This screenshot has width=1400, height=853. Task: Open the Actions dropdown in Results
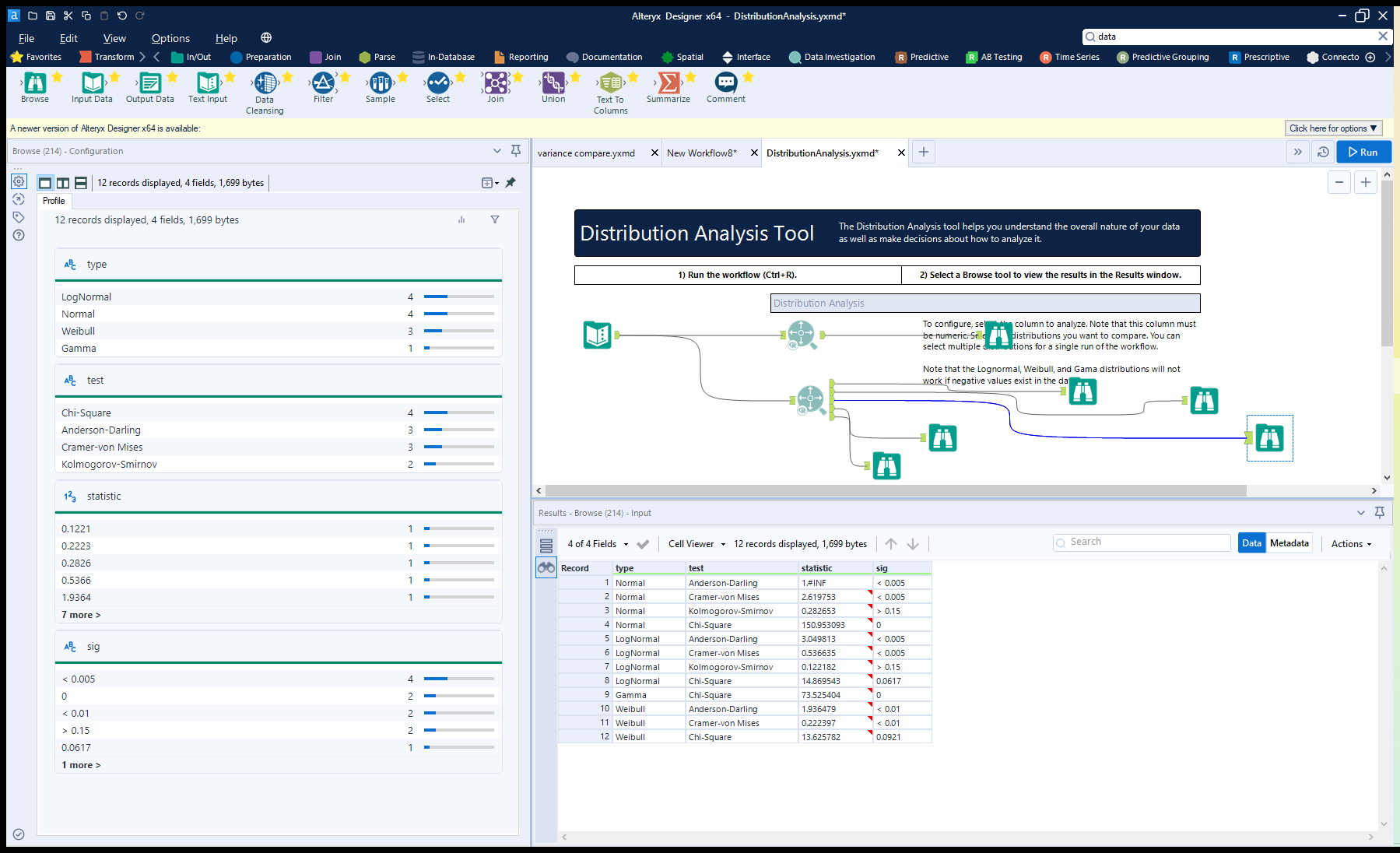[1350, 543]
